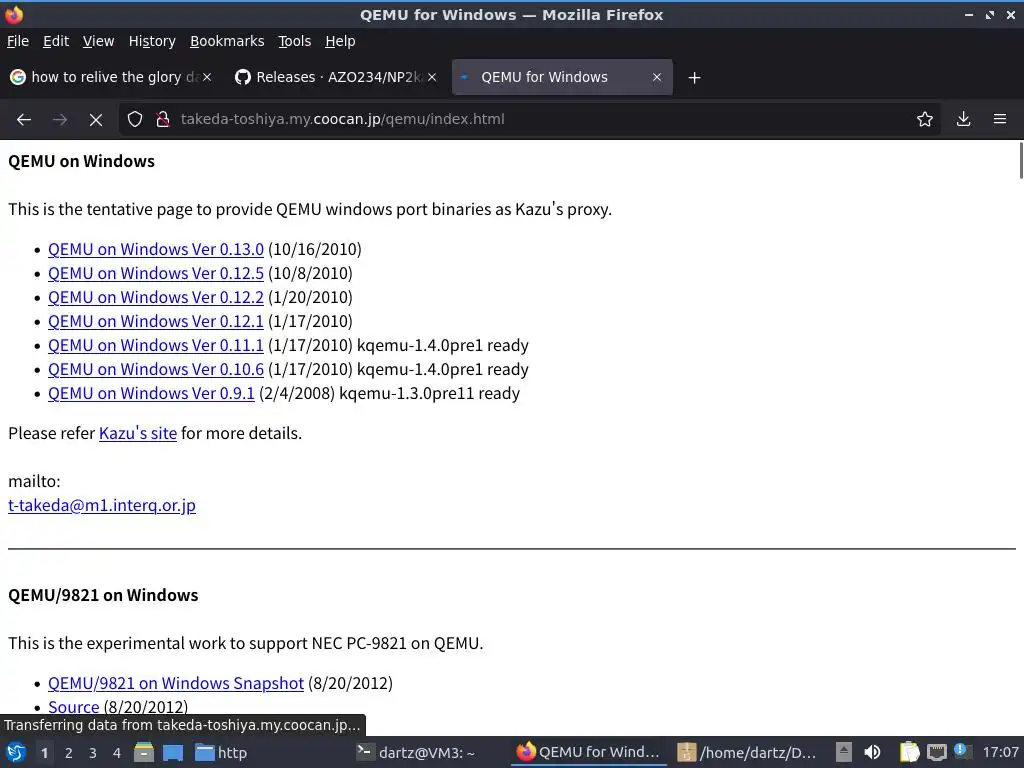1024x768 pixels.
Task: Close the 'how to relive the glory' tab
Action: point(206,77)
